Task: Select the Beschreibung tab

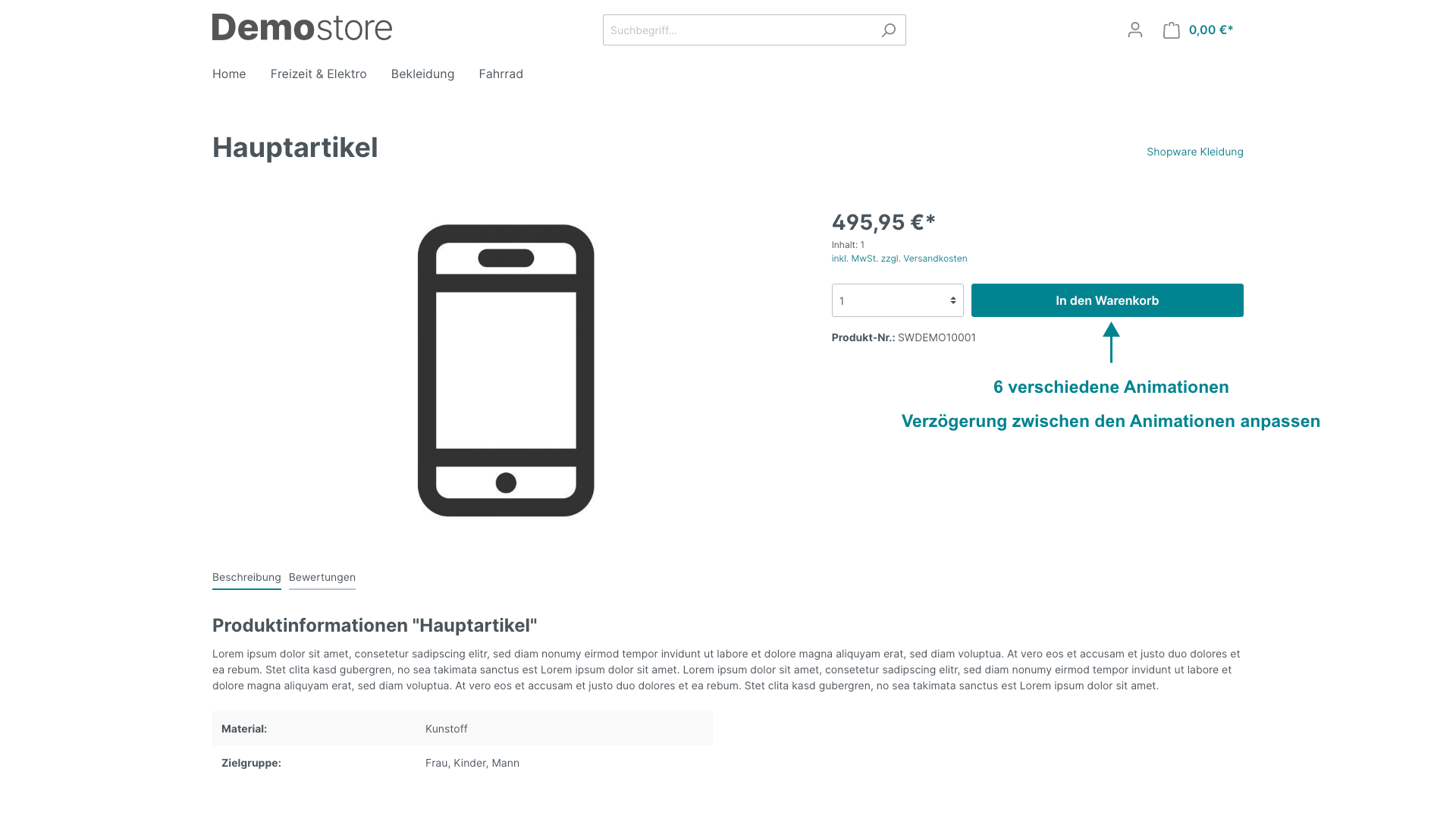Action: (246, 577)
